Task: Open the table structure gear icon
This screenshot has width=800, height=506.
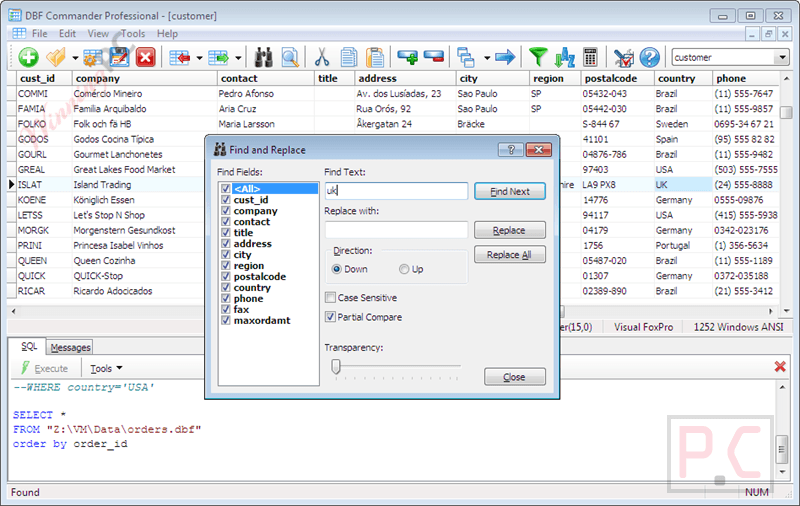Action: coord(92,58)
